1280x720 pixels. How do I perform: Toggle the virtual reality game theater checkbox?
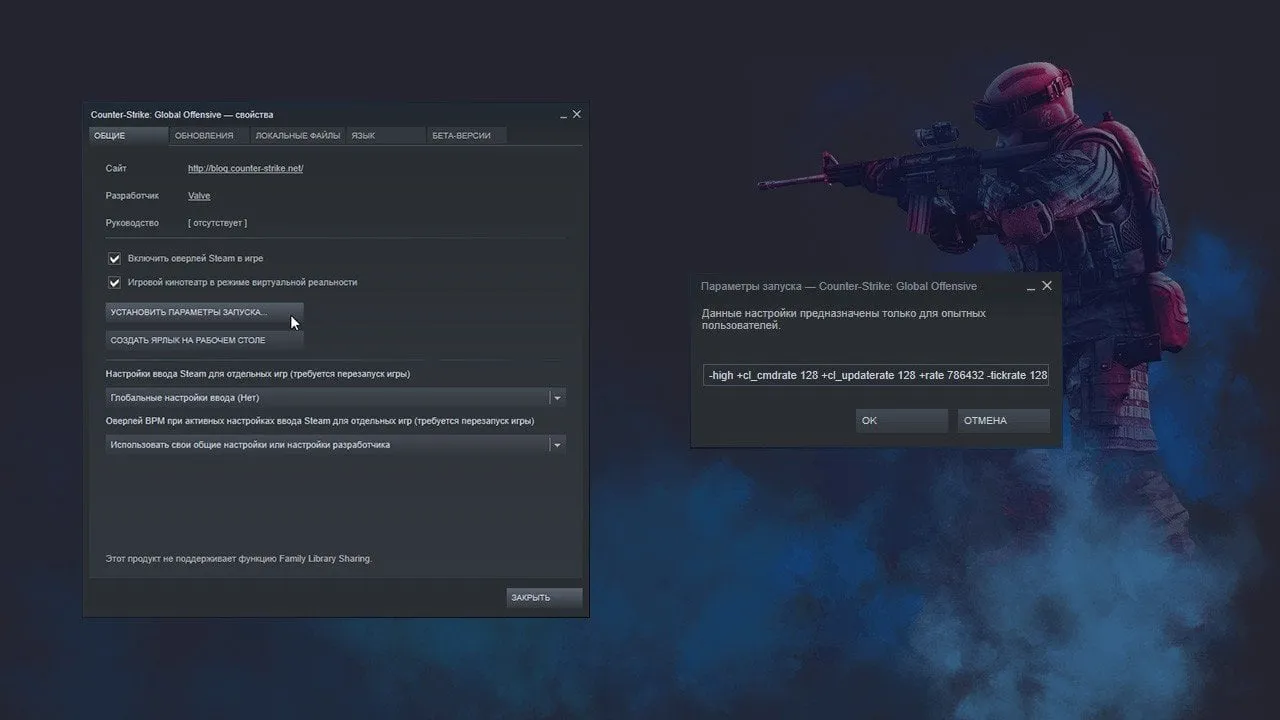pos(114,282)
